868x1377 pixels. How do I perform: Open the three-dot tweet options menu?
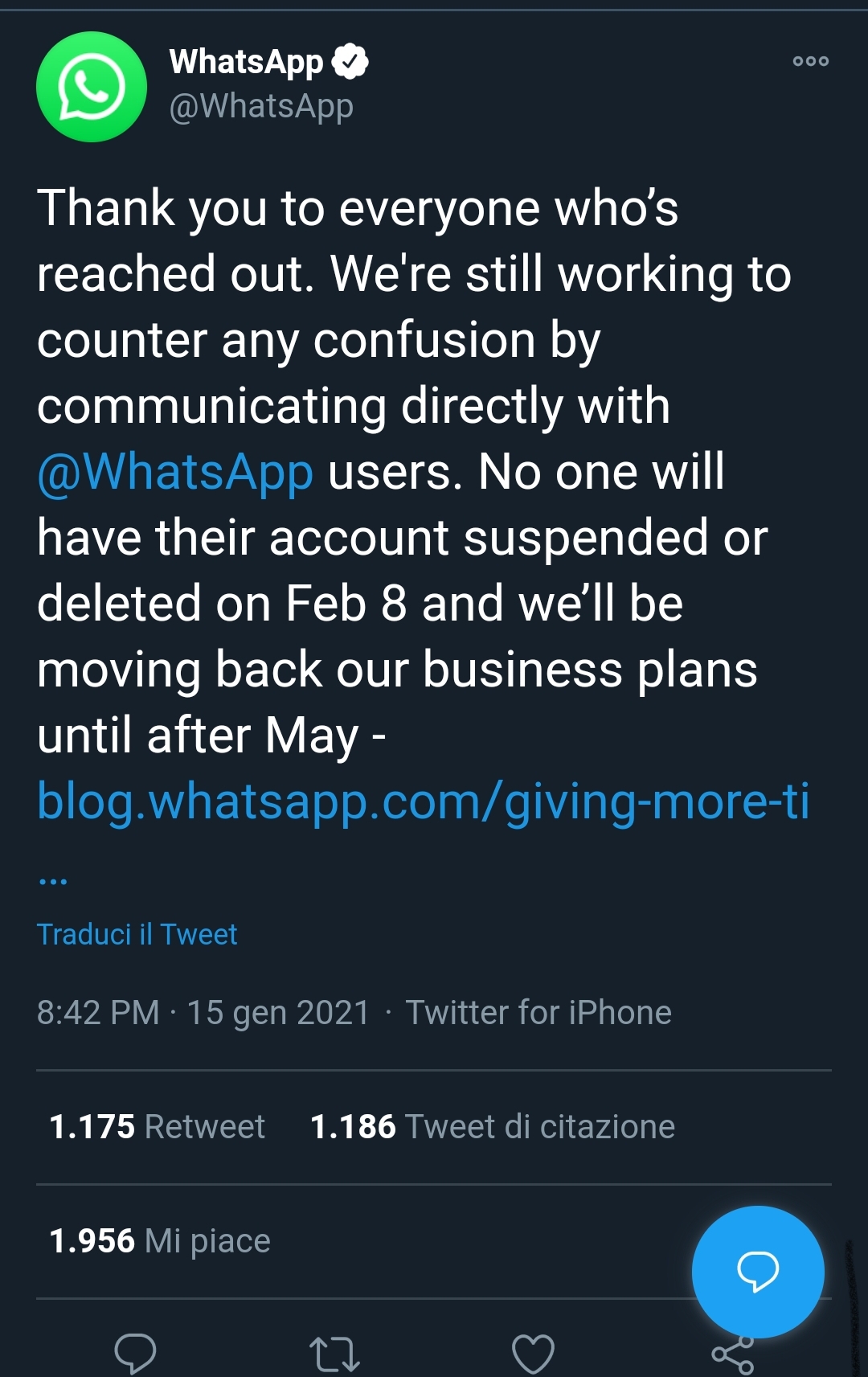810,61
